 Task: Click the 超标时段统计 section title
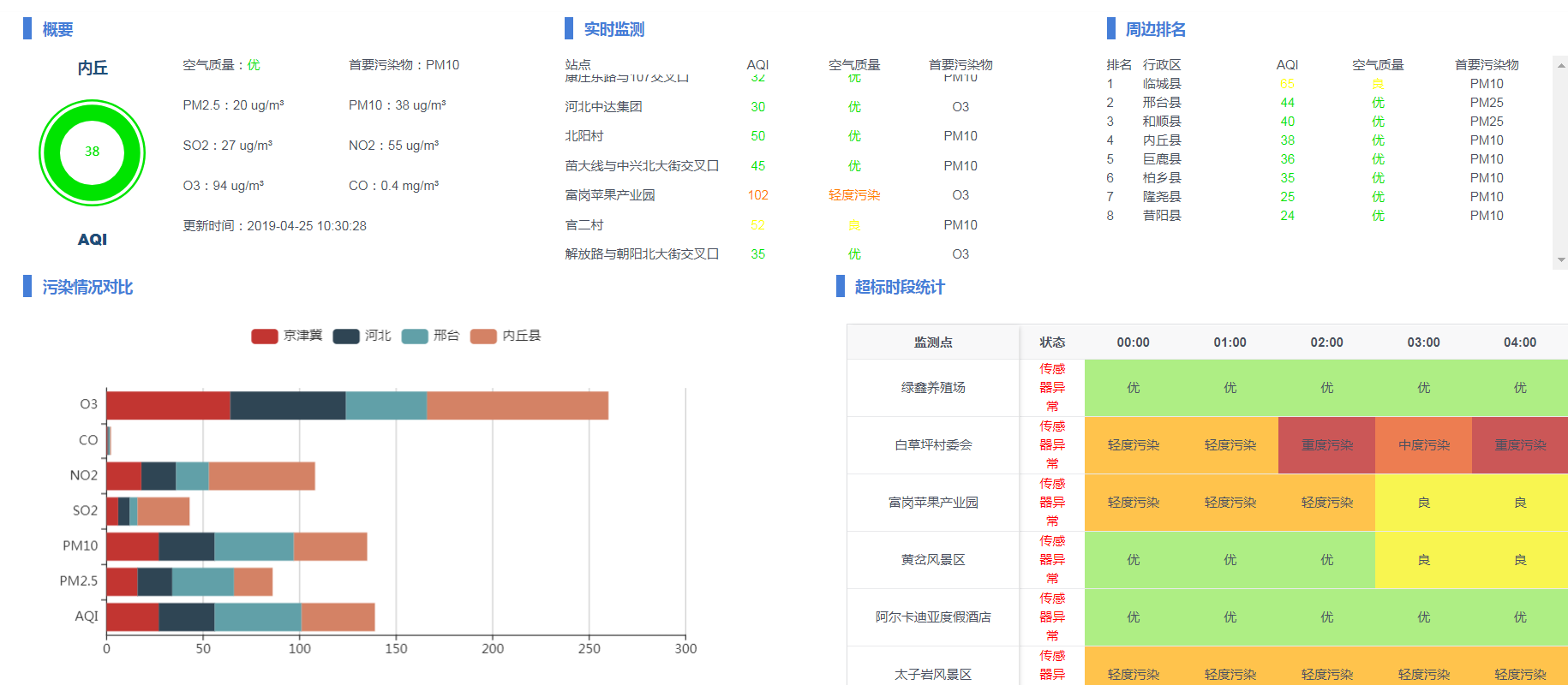click(x=900, y=288)
